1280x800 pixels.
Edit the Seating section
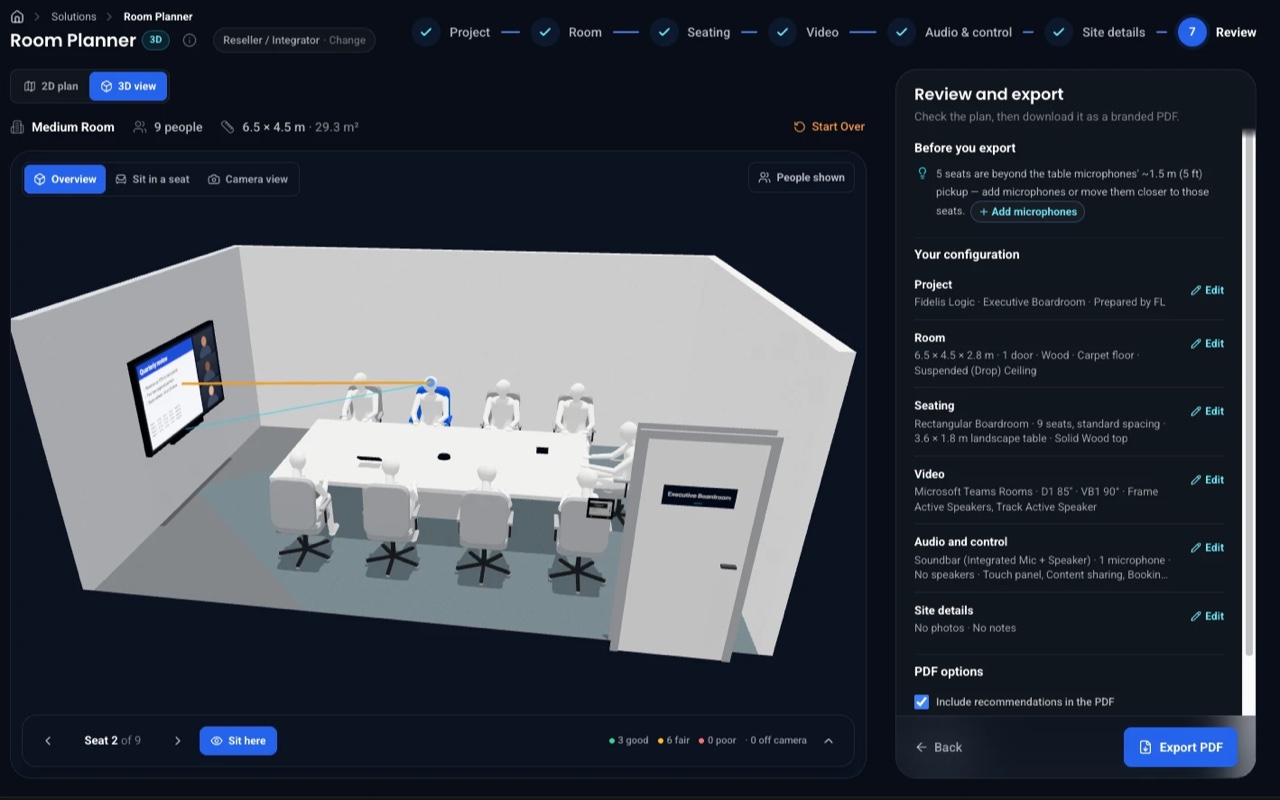pos(1207,412)
